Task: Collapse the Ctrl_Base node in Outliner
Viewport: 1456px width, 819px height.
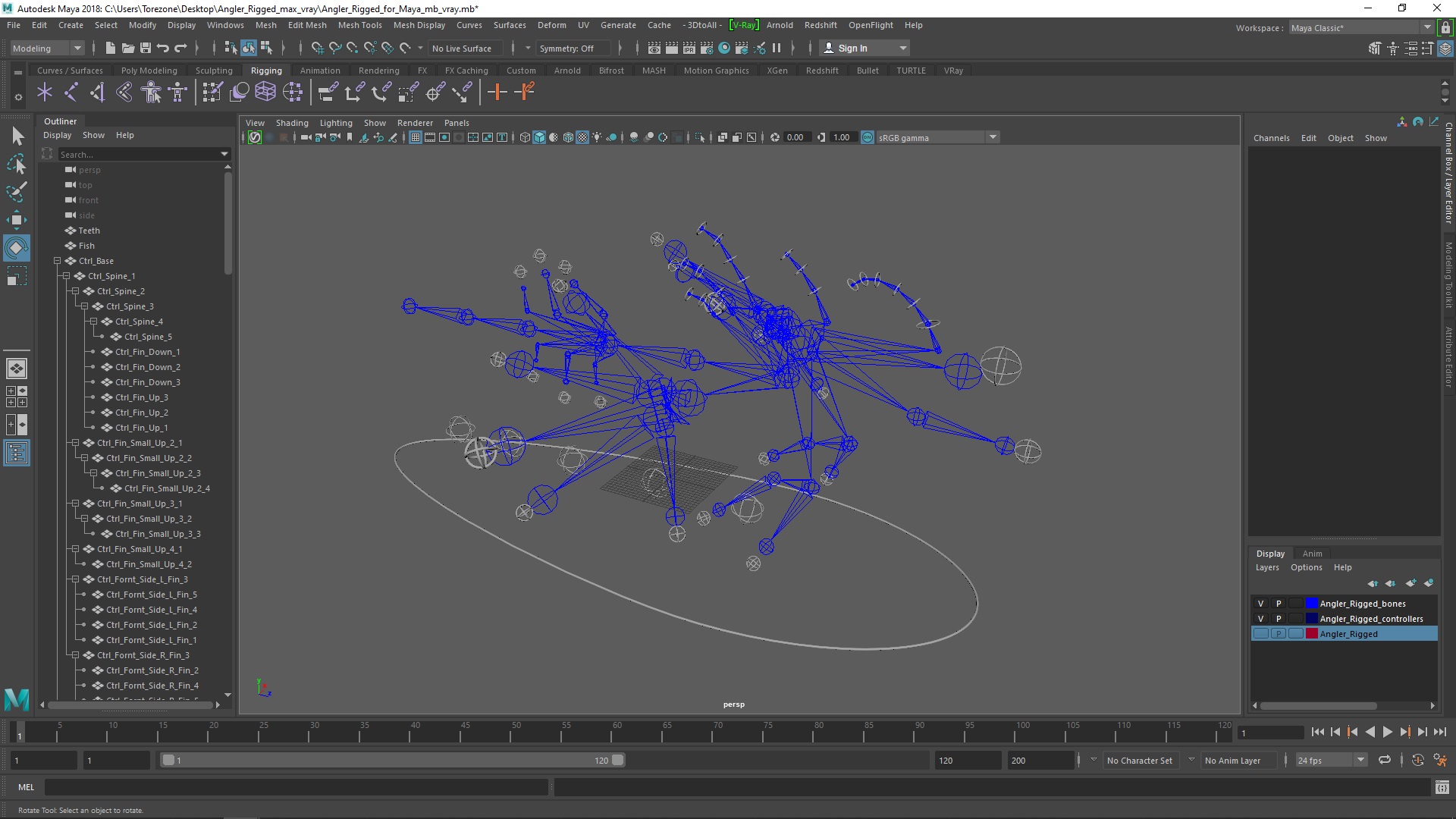Action: point(58,261)
